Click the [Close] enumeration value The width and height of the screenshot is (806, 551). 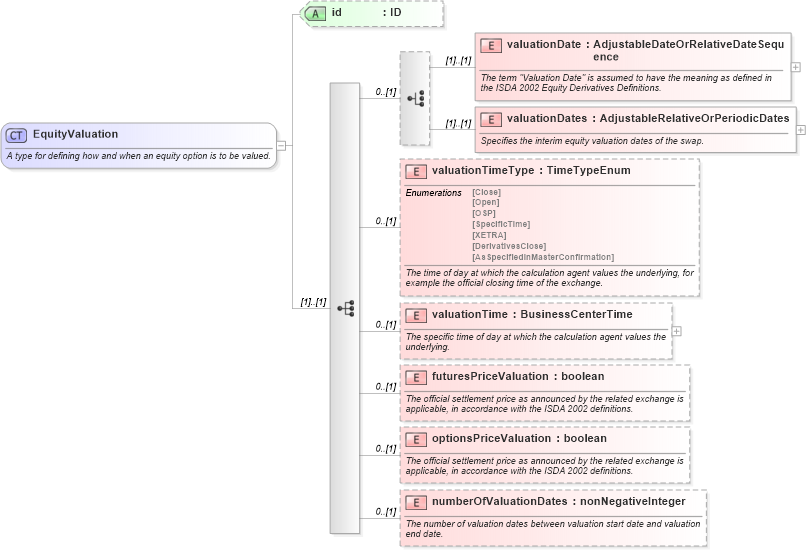pyautogui.click(x=486, y=192)
